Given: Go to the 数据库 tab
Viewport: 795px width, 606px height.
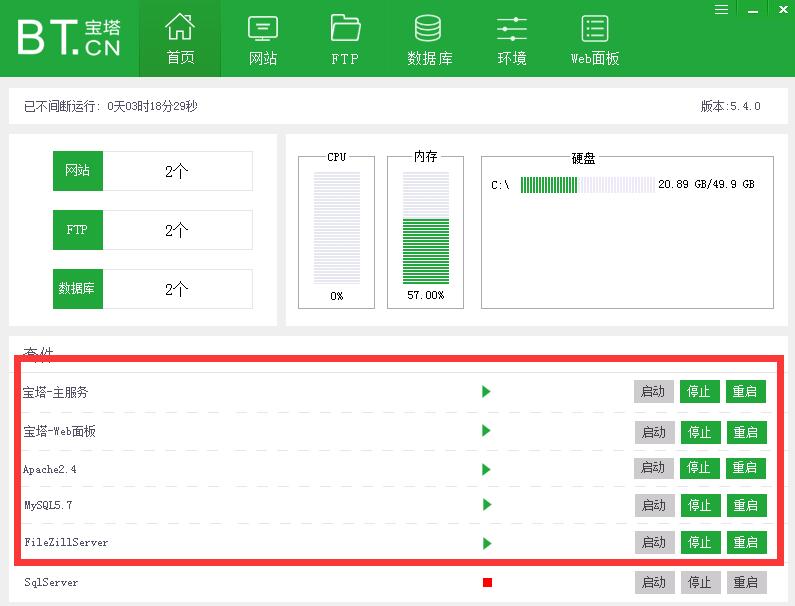Looking at the screenshot, I should pos(429,39).
